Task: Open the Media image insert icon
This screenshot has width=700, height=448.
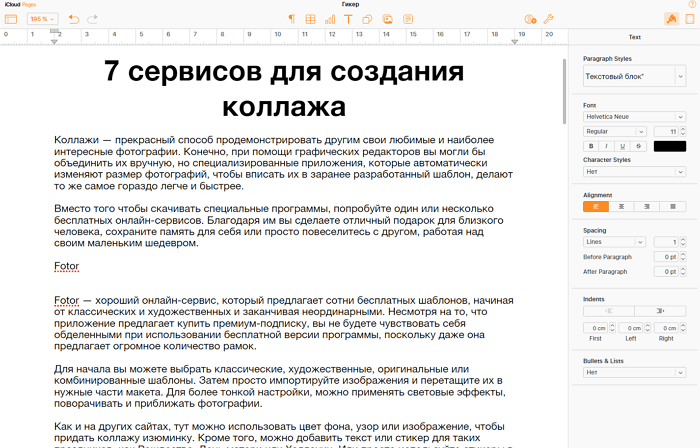Action: 385,19
